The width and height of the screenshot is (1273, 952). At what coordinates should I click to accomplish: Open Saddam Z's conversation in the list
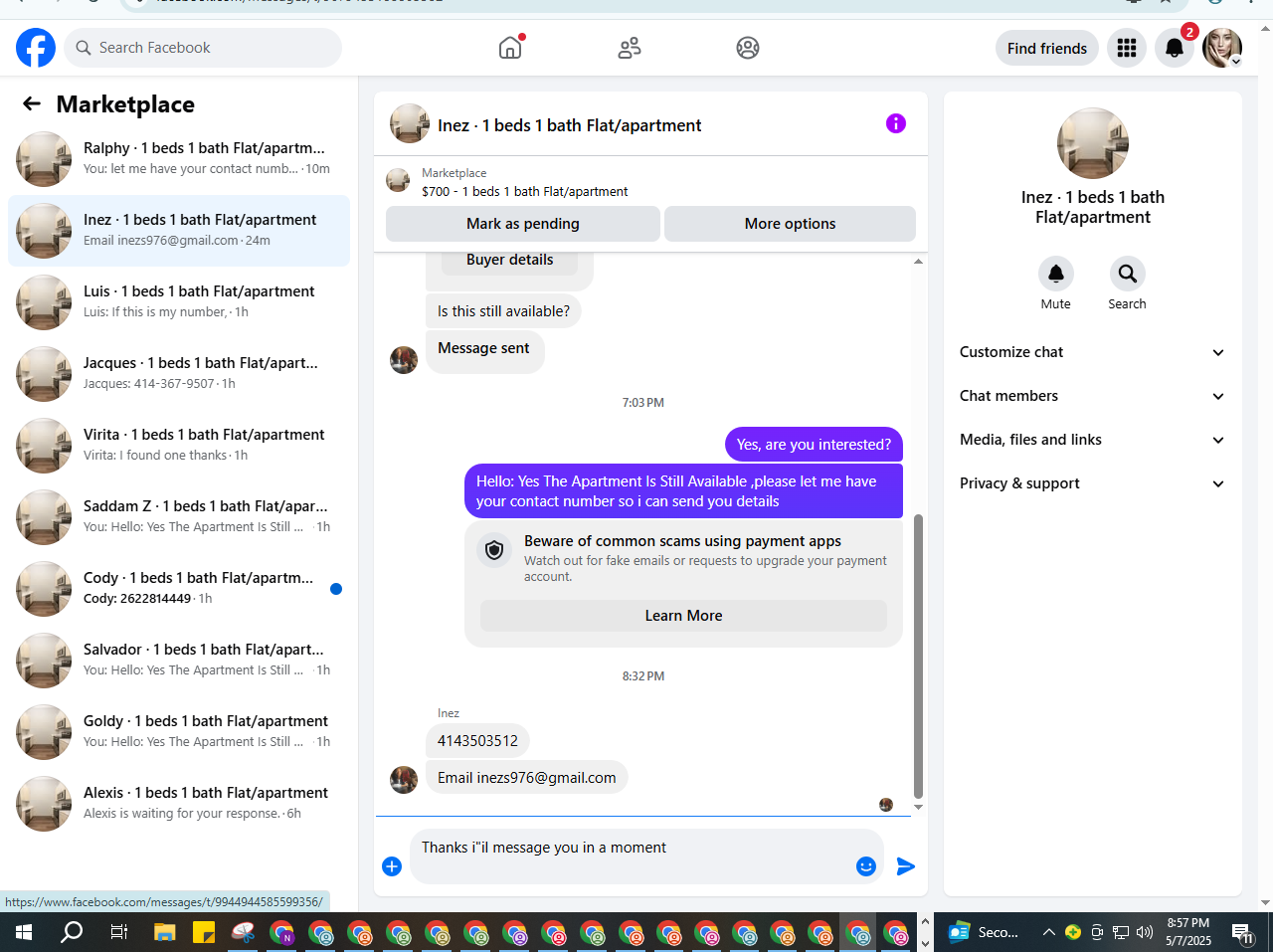pos(179,517)
